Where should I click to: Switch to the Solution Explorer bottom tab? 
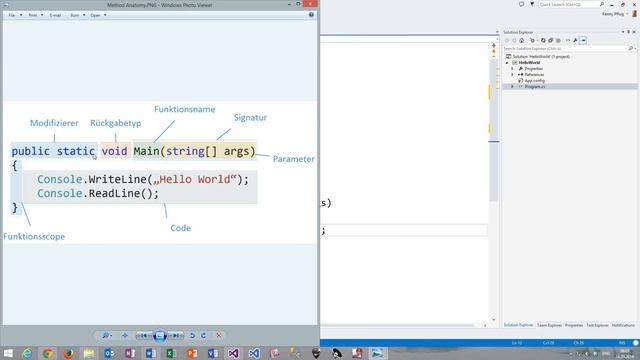(x=518, y=325)
